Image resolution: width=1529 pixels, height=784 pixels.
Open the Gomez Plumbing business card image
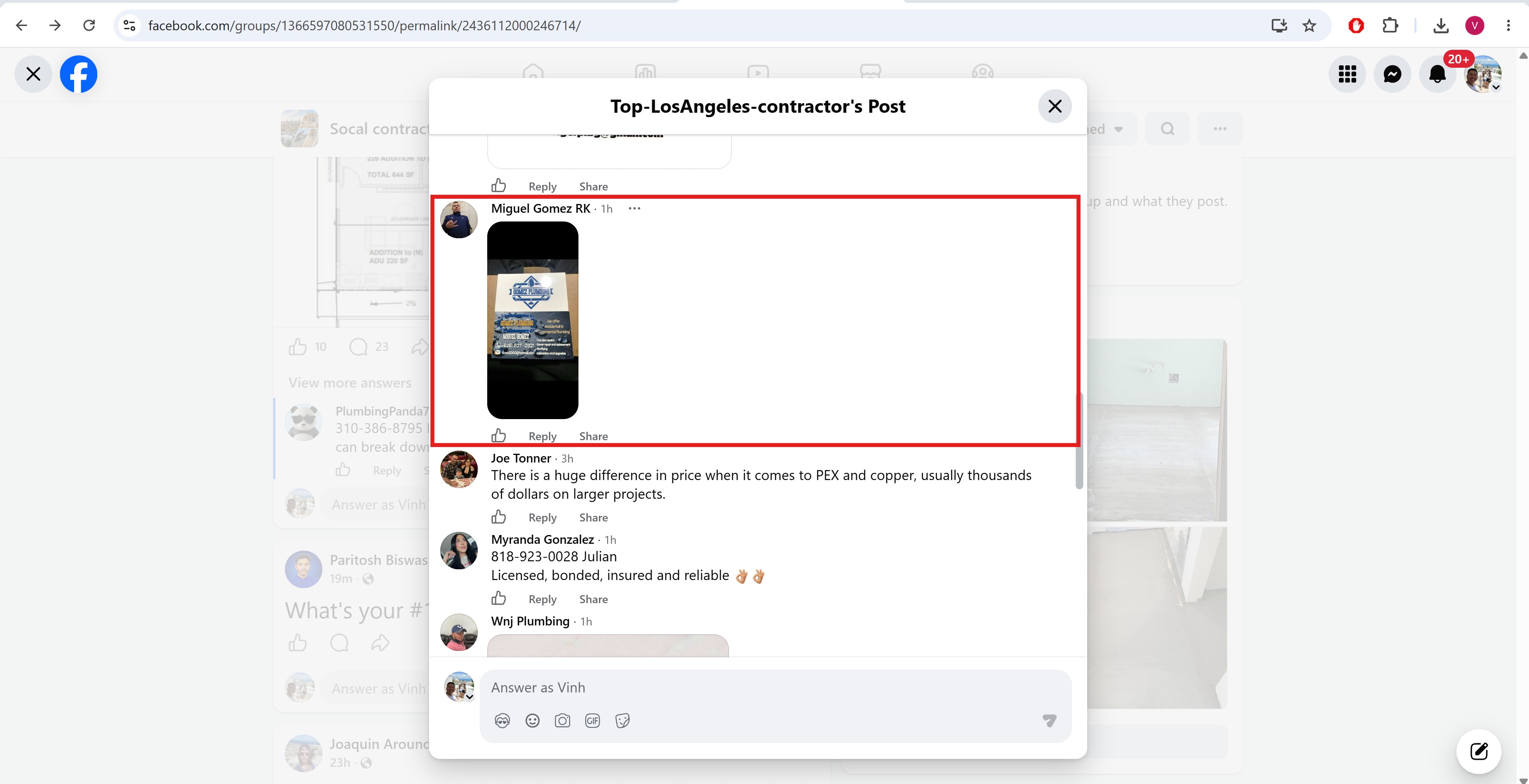tap(532, 320)
